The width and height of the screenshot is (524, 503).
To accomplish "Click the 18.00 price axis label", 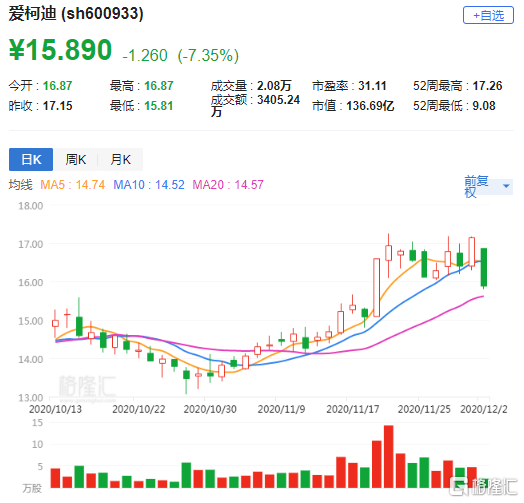I will click(x=30, y=206).
